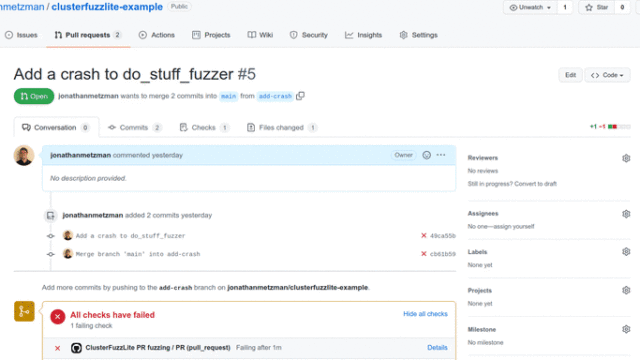Open Milestone gear settings
Image resolution: width=640 pixels, height=360 pixels.
(626, 329)
